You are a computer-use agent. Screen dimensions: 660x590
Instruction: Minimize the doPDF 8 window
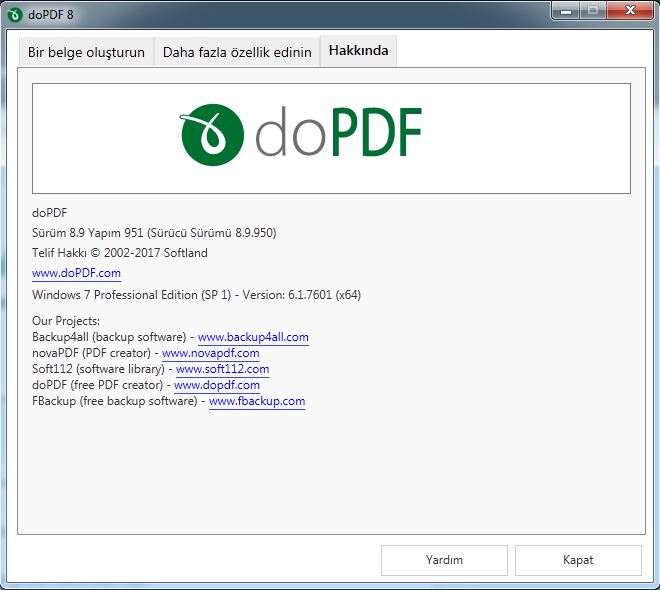[566, 11]
